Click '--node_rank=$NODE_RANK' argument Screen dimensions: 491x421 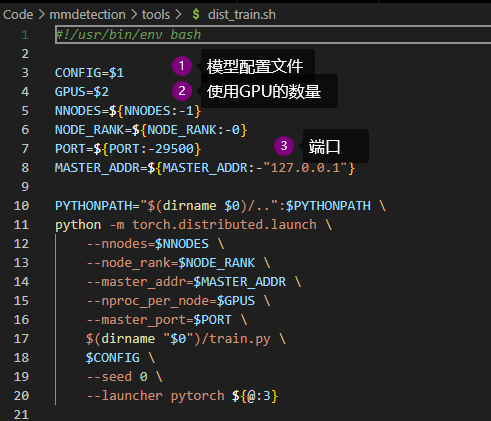point(170,263)
